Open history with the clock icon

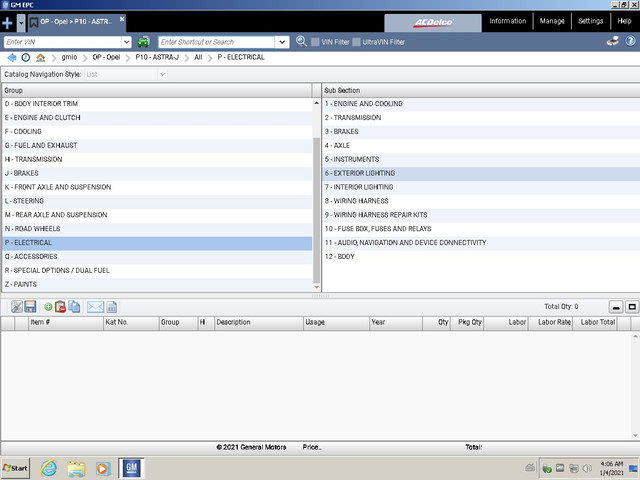tap(26, 58)
